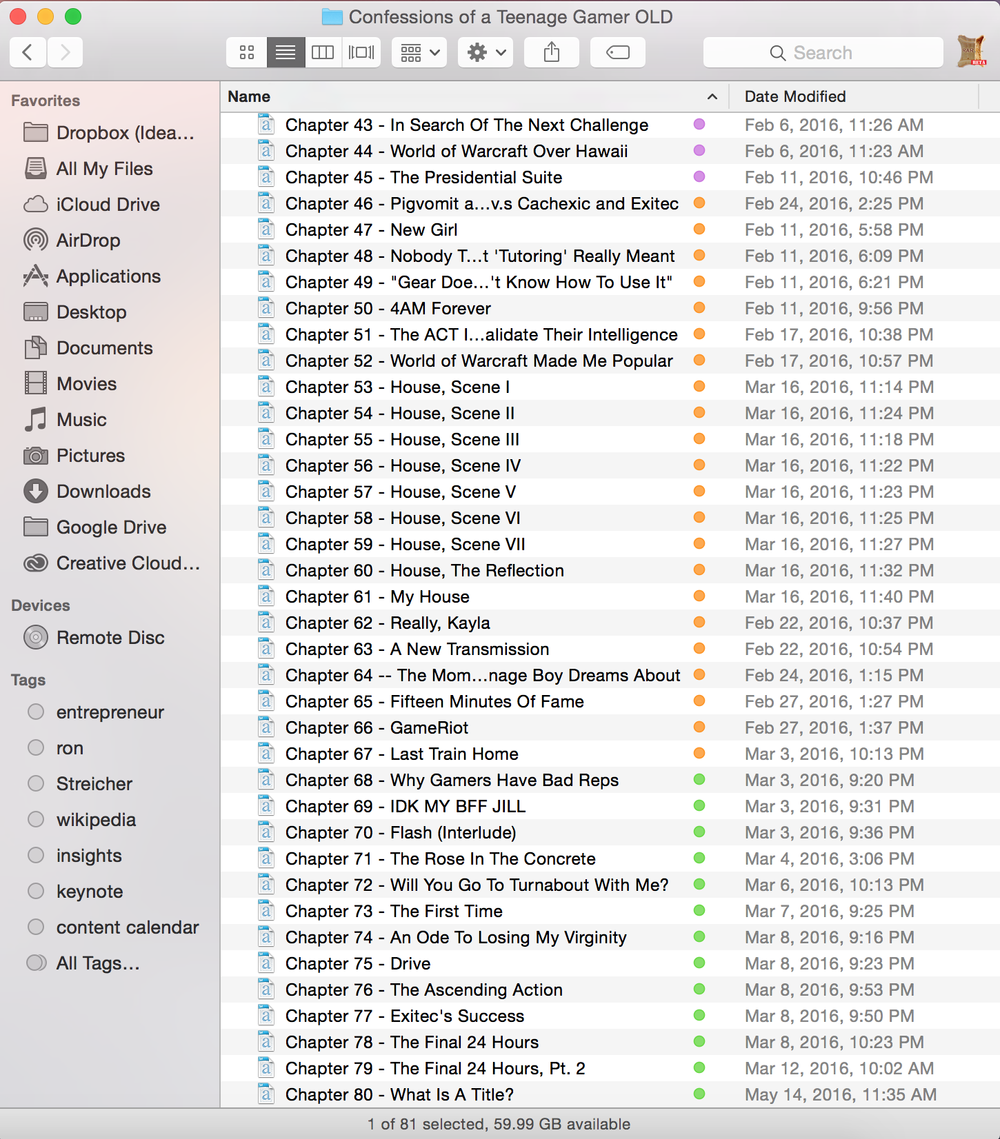Switch to list view

coord(285,52)
